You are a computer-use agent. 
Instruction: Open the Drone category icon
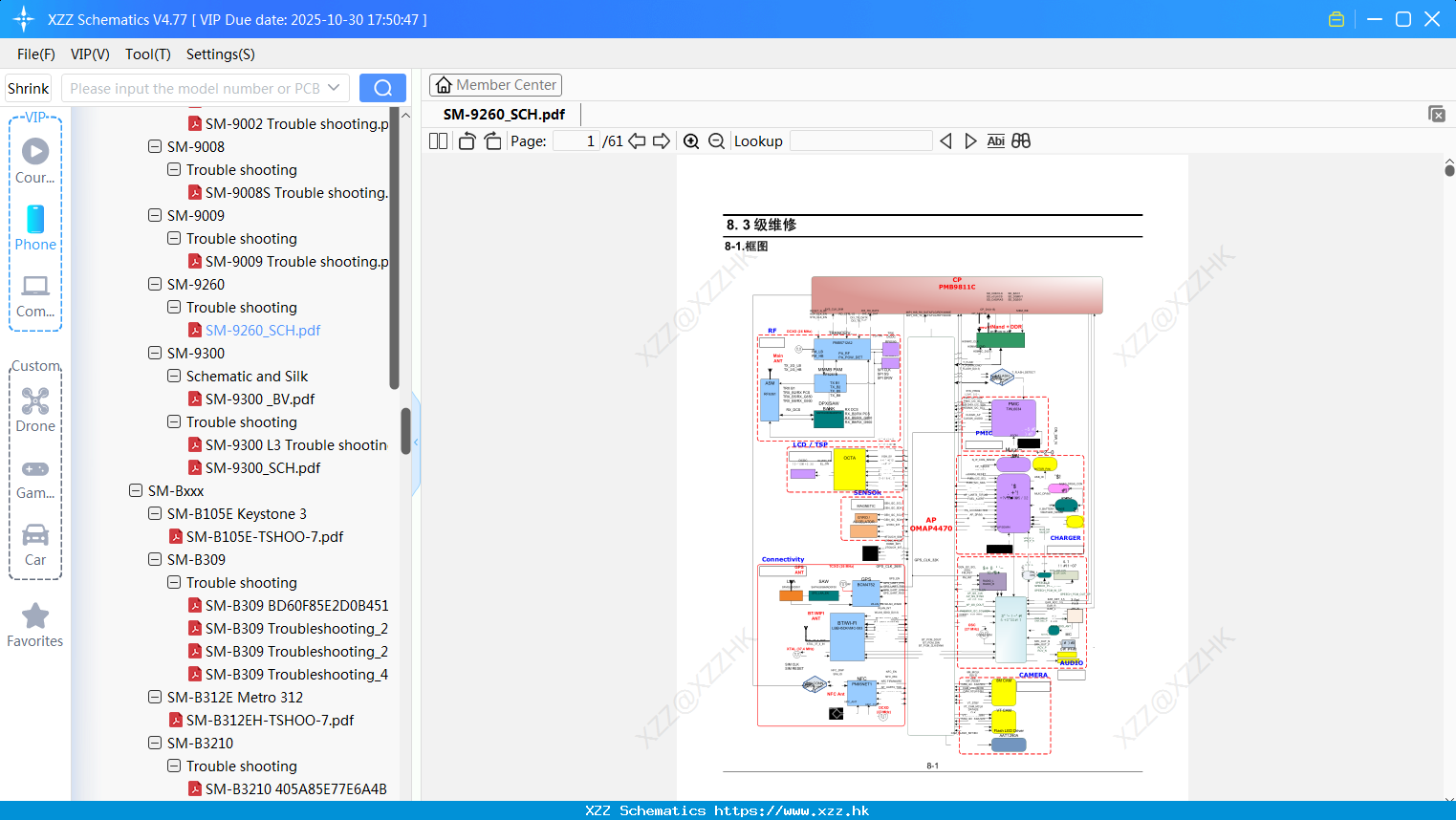[x=35, y=400]
